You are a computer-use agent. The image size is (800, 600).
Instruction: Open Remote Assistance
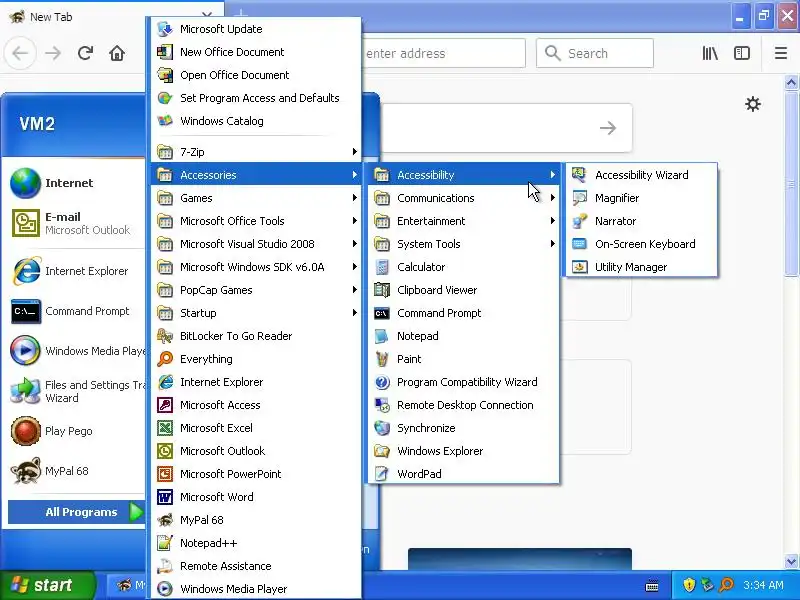256,566
